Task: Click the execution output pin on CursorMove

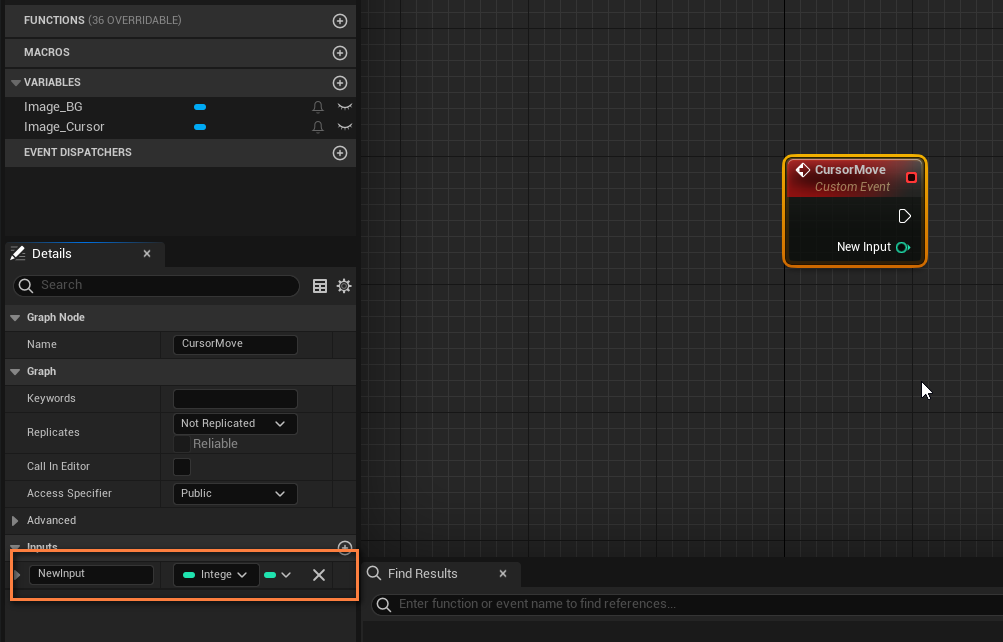Action: [x=904, y=216]
